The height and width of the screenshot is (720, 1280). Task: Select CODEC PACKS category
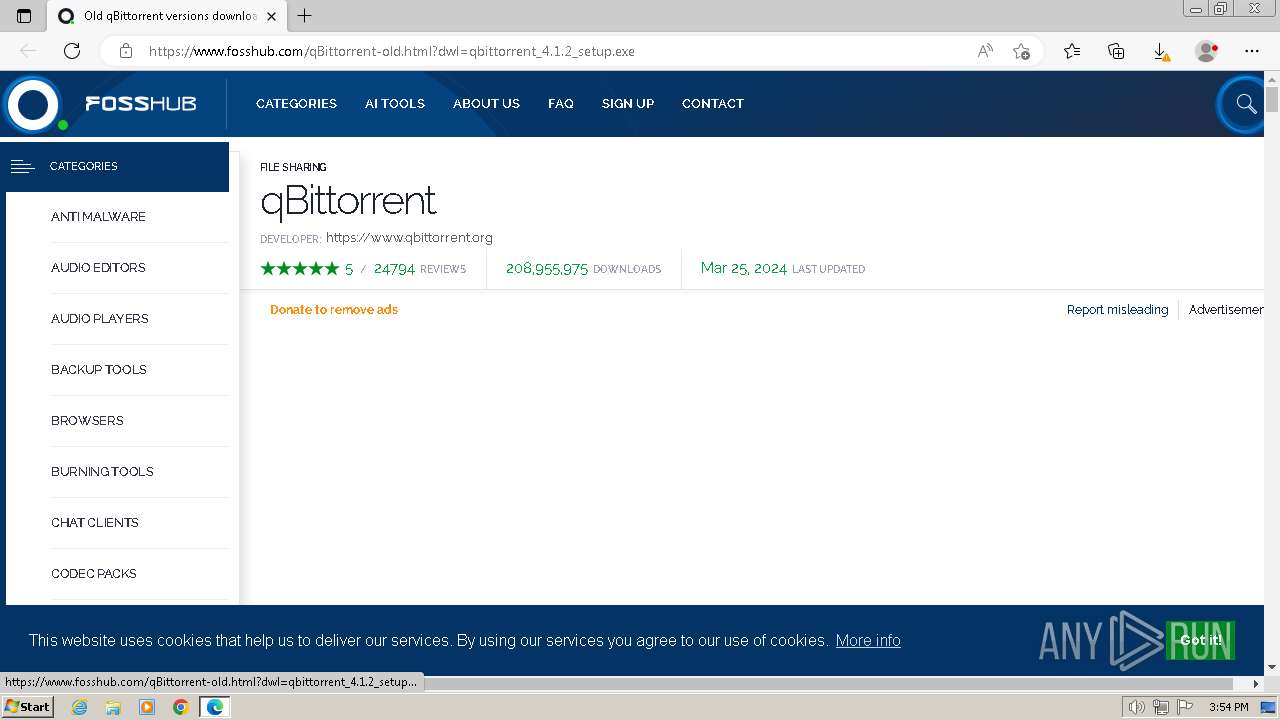click(x=94, y=574)
